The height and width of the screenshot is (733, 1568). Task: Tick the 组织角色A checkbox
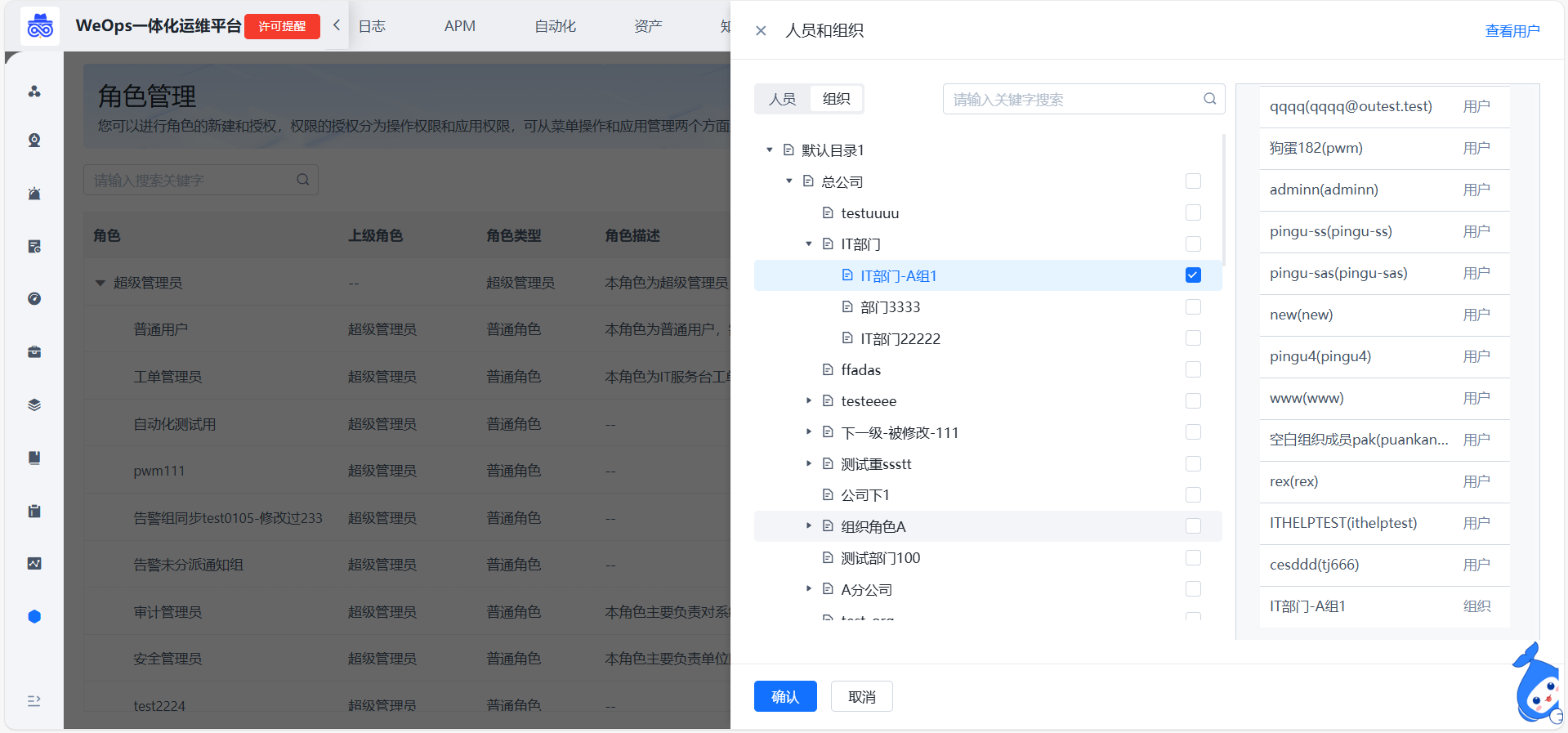1193,526
